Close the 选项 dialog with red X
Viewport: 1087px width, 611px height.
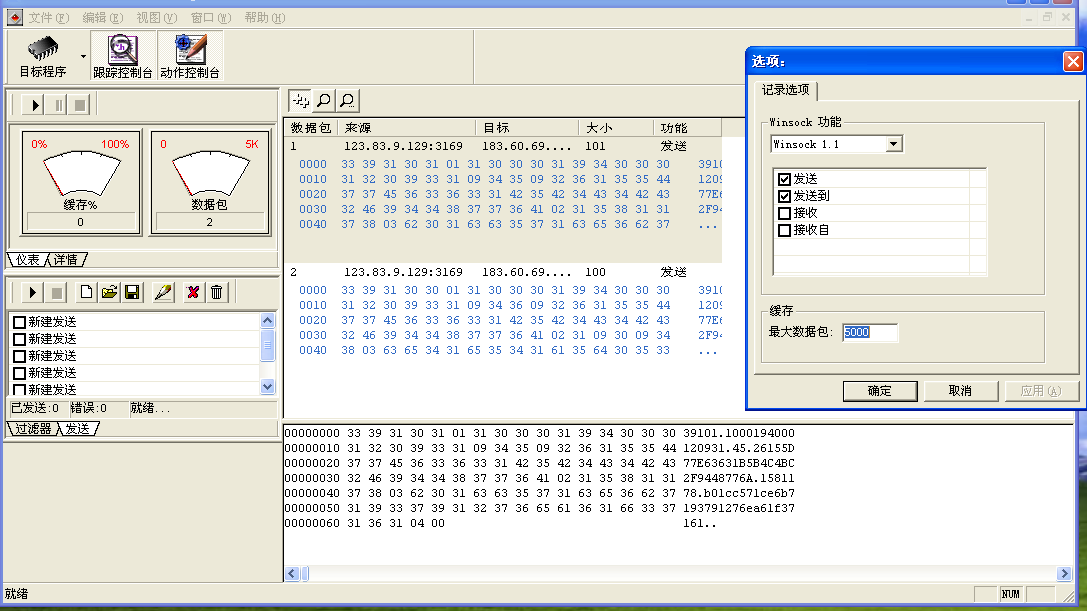pos(1073,62)
